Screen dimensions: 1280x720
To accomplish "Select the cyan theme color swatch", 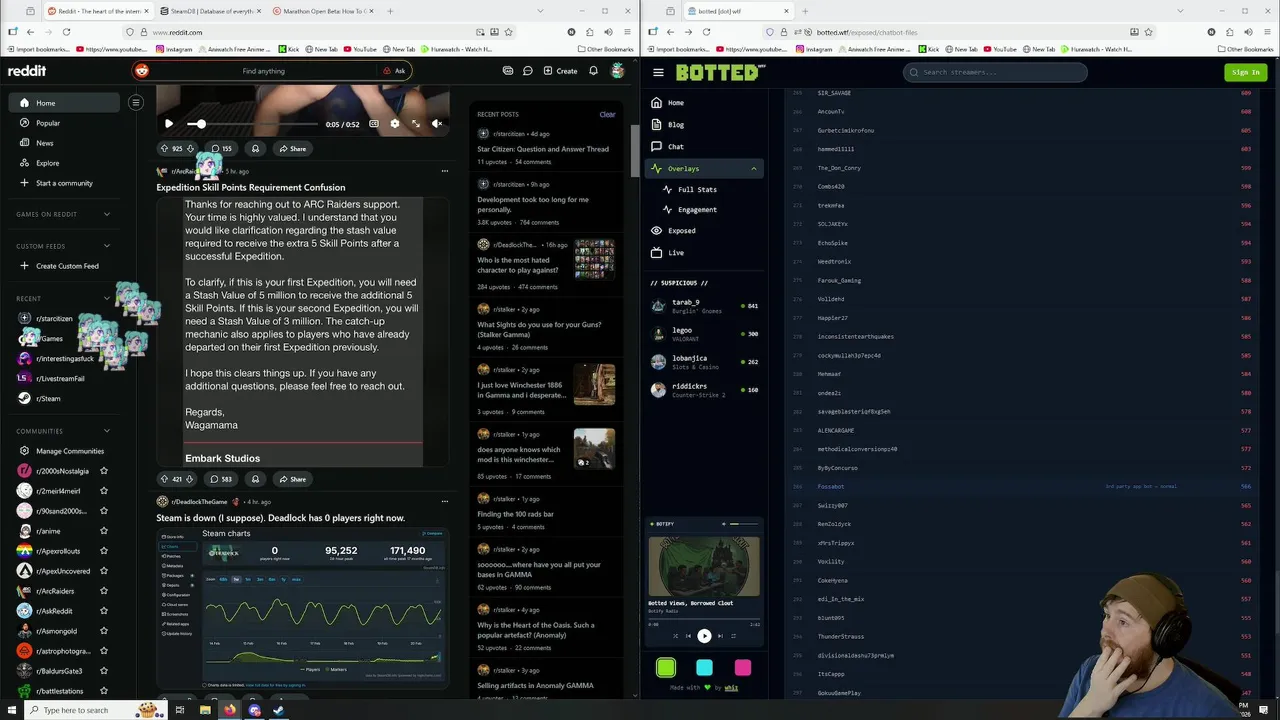I will (704, 668).
